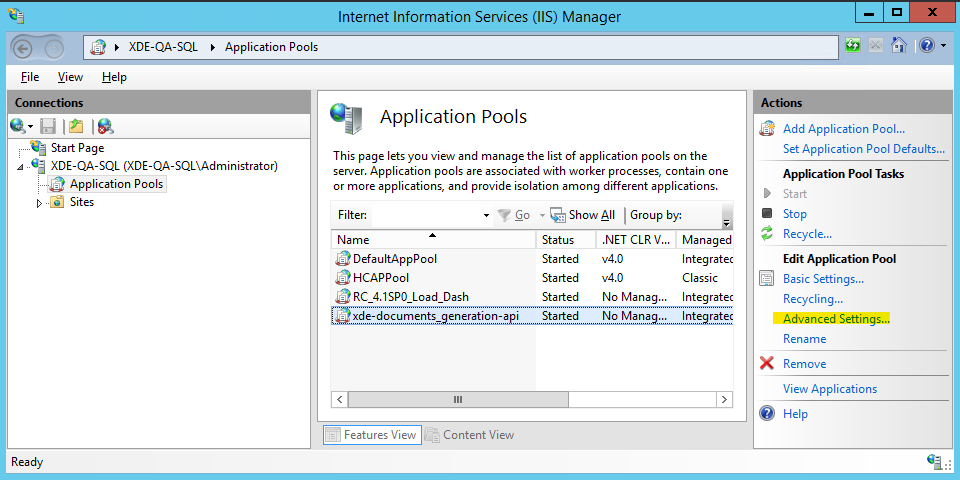Click View Applications link
The image size is (960, 480).
830,389
